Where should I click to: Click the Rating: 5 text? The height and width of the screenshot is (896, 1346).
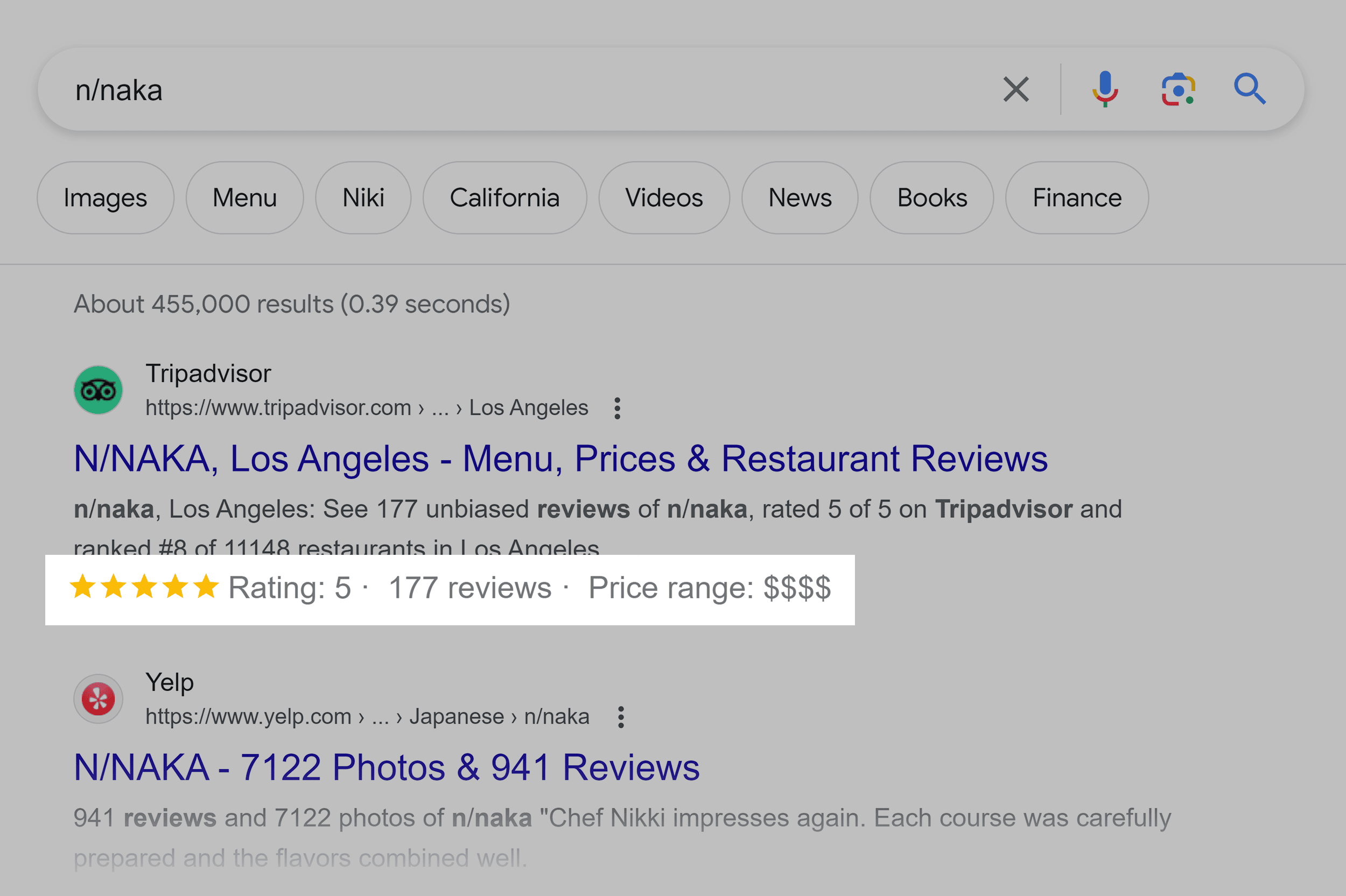coord(289,588)
